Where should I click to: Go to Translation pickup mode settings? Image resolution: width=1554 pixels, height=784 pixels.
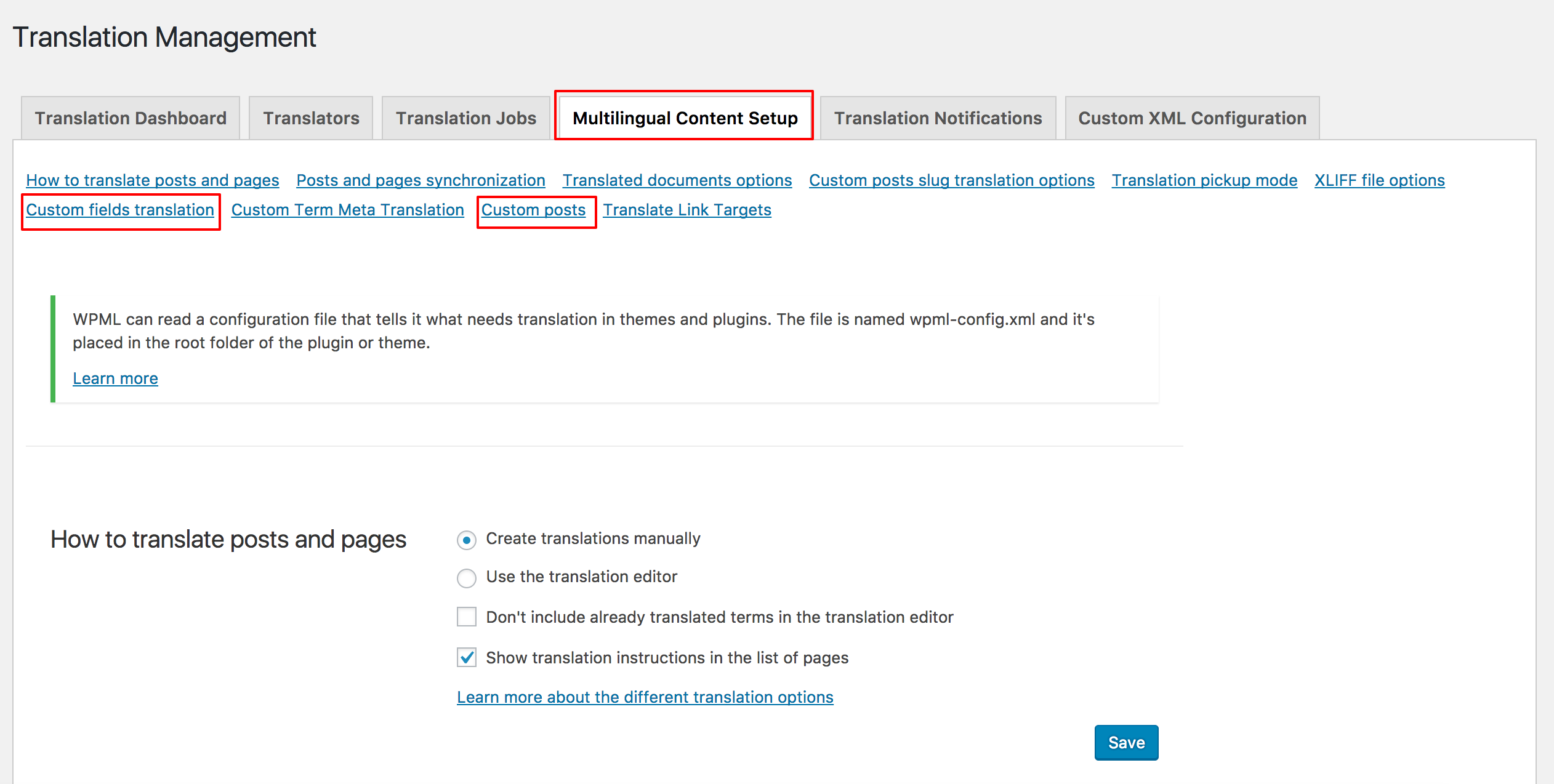pyautogui.click(x=1204, y=180)
